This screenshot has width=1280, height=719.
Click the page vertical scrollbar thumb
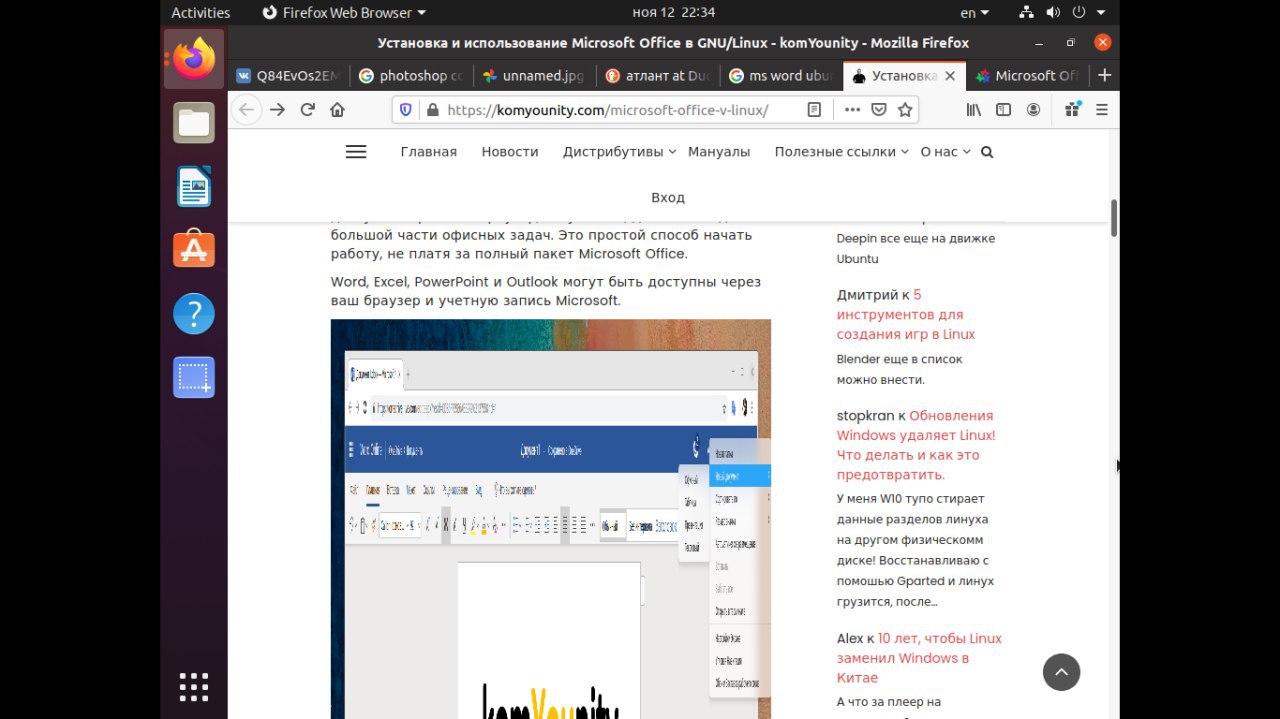pyautogui.click(x=1114, y=218)
